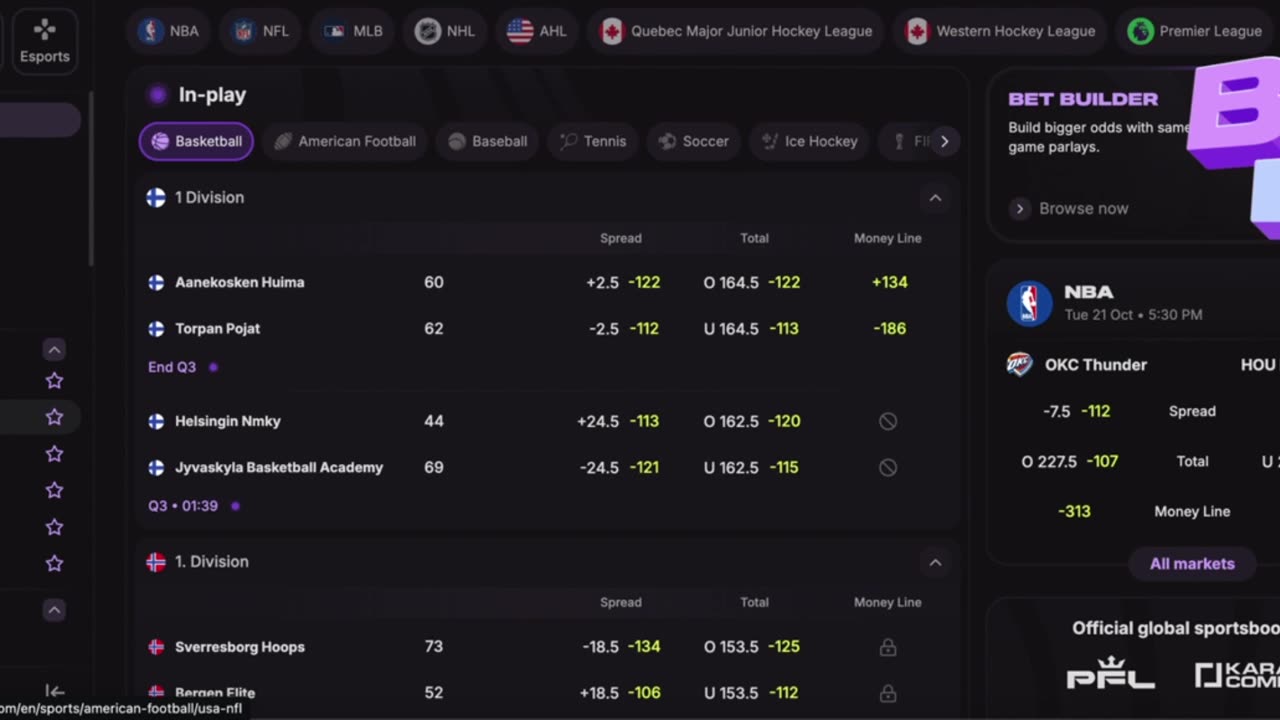Click the OKC Thunder team logo
Screen dimensions: 1280x720
coord(1019,365)
